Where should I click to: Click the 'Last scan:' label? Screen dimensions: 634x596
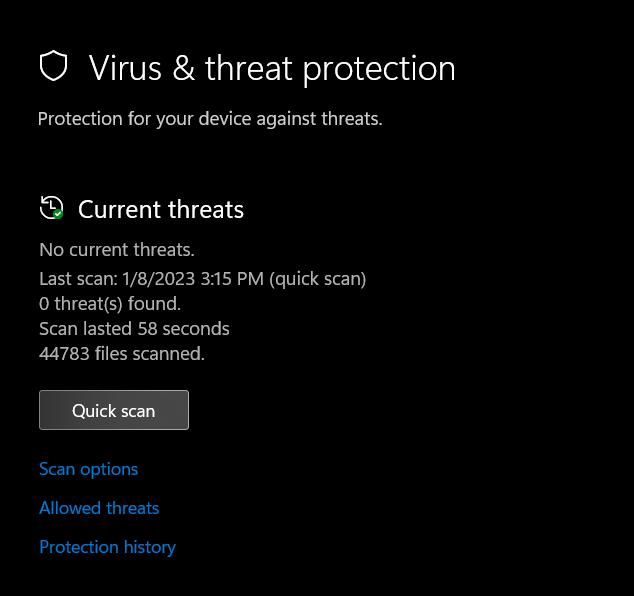[x=78, y=279]
